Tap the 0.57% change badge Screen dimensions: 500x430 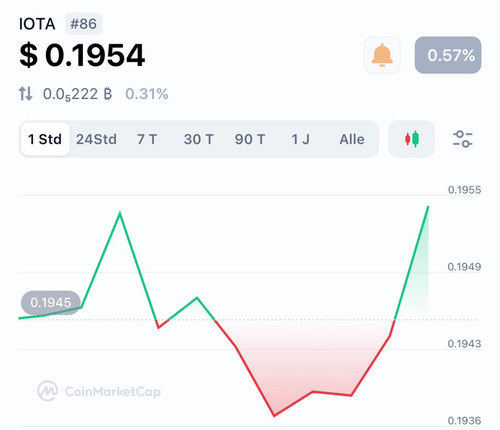point(448,55)
